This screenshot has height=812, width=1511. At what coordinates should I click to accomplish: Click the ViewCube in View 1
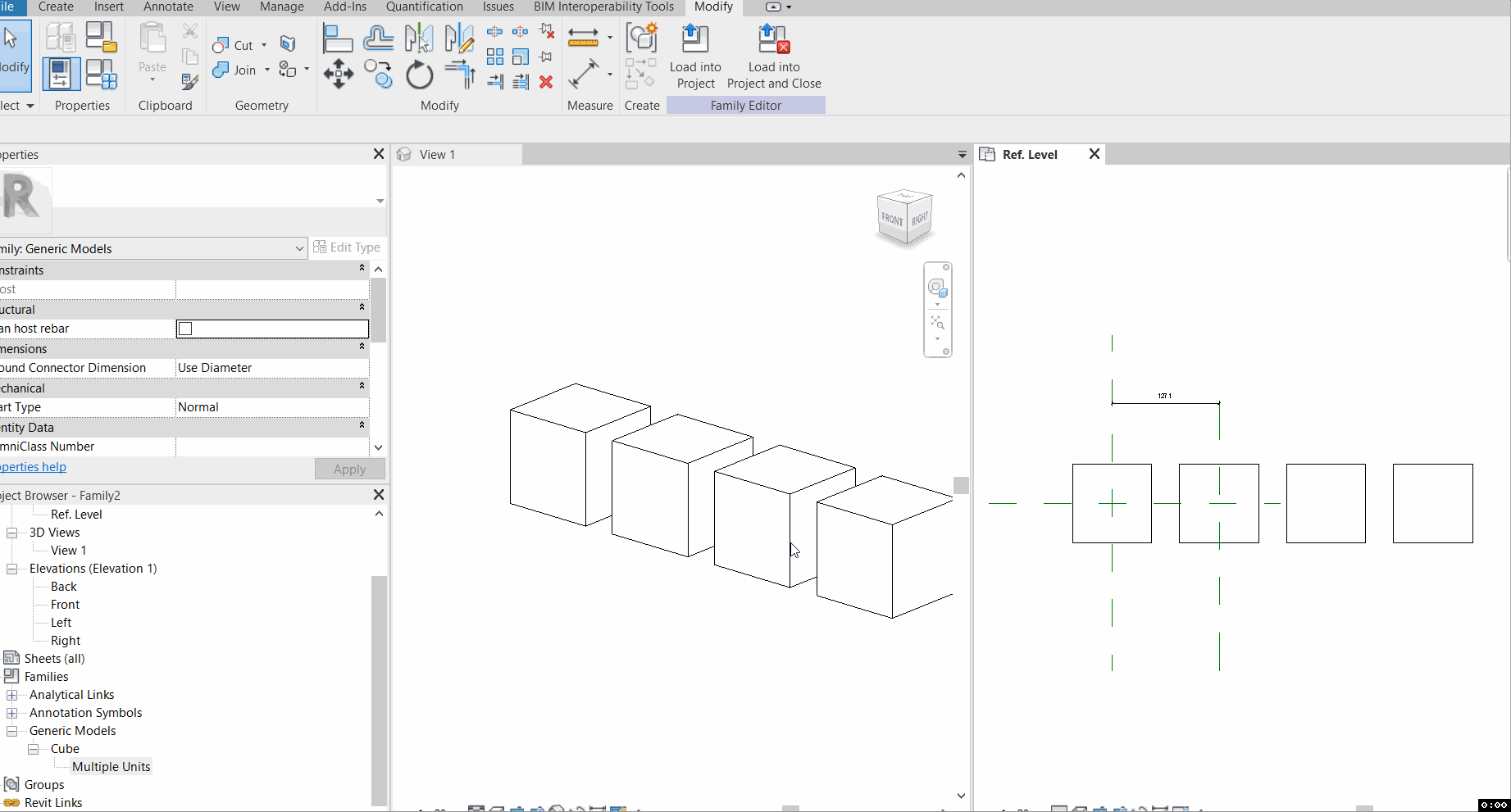[905, 218]
